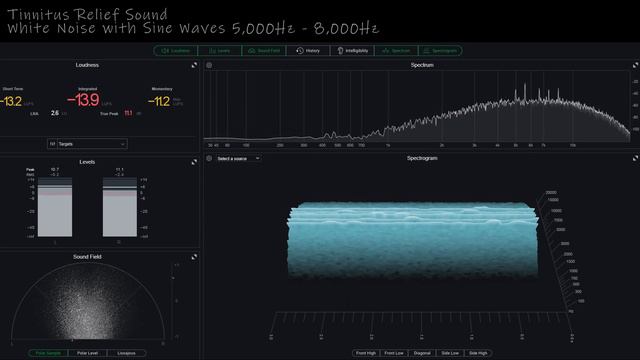Toggle the History module button
640x360 pixels.
coord(308,51)
